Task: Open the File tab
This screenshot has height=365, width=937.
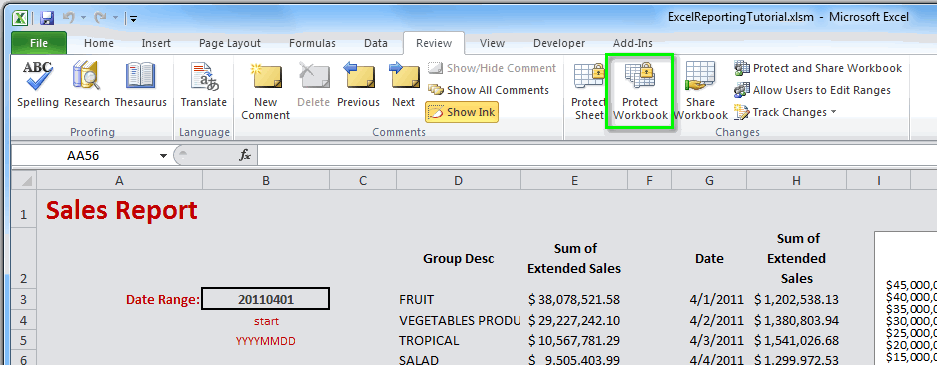Action: [39, 43]
